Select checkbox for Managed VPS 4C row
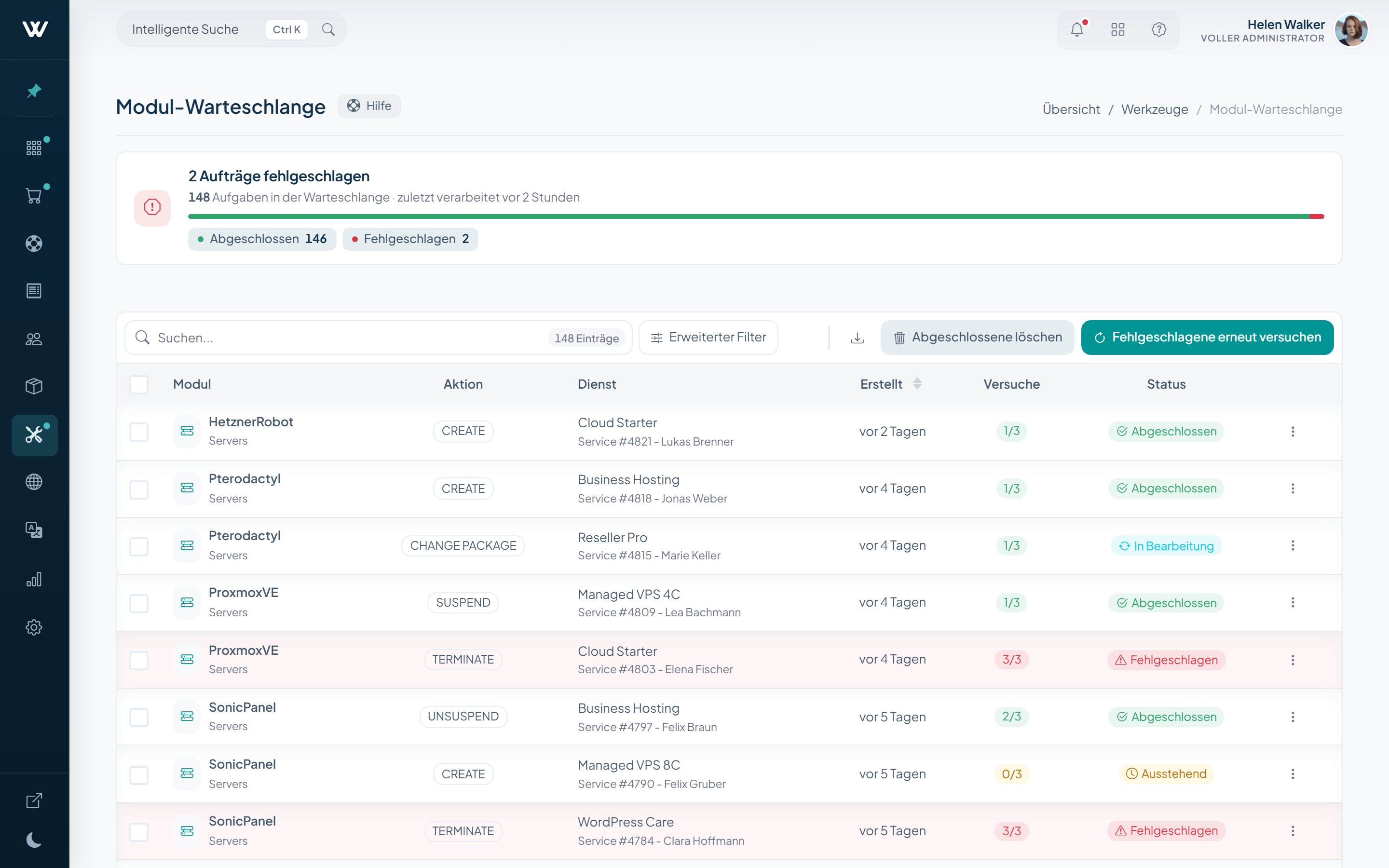Image resolution: width=1389 pixels, height=868 pixels. coord(139,603)
